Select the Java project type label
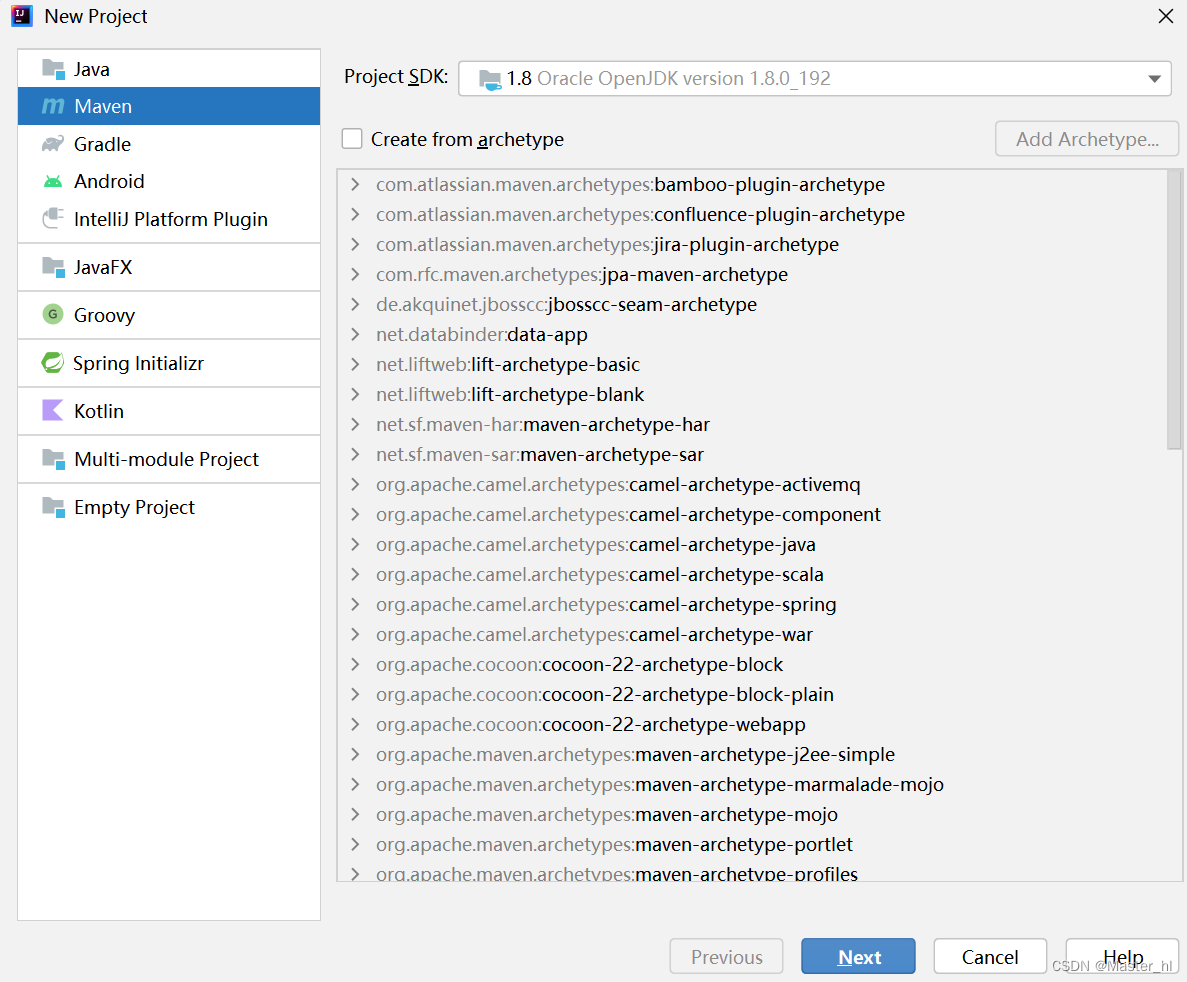 pos(92,70)
